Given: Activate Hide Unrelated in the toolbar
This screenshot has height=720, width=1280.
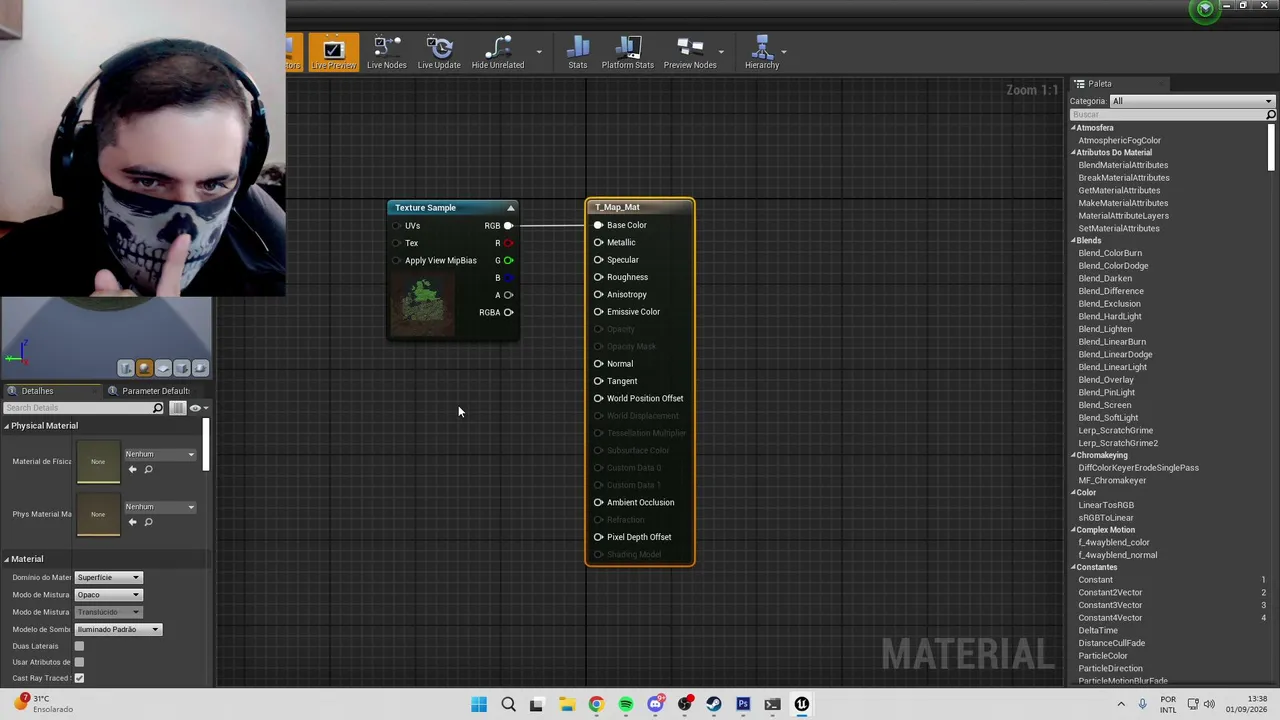Looking at the screenshot, I should pos(498,53).
